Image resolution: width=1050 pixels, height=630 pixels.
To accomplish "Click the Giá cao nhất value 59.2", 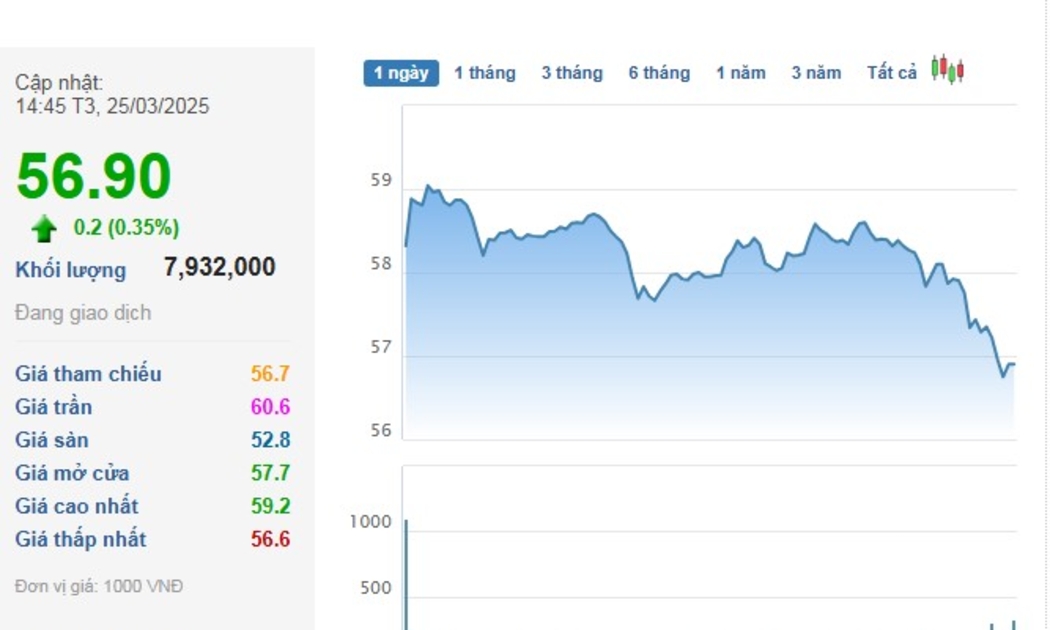I will (270, 506).
